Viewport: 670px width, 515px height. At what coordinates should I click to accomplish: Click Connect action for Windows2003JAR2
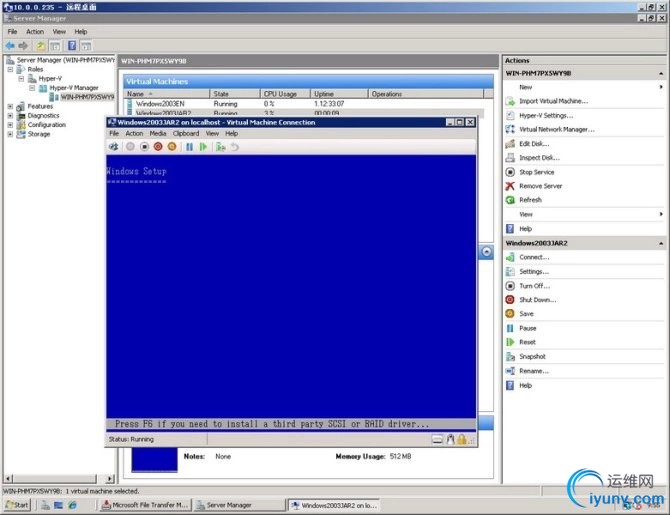click(x=534, y=257)
